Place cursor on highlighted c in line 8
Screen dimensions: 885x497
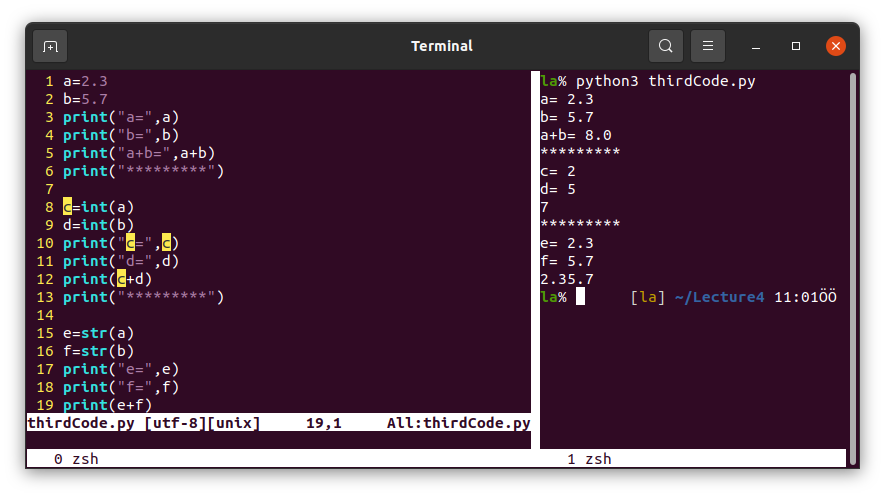67,207
